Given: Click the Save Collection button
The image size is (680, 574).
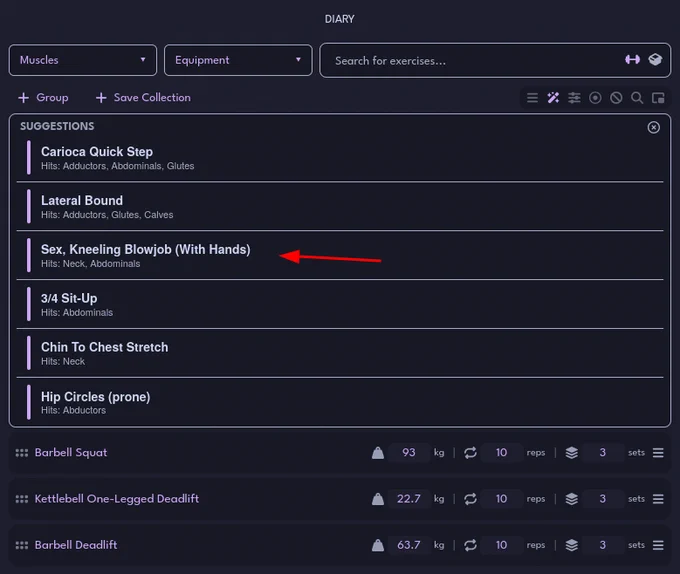Looking at the screenshot, I should pyautogui.click(x=143, y=98).
